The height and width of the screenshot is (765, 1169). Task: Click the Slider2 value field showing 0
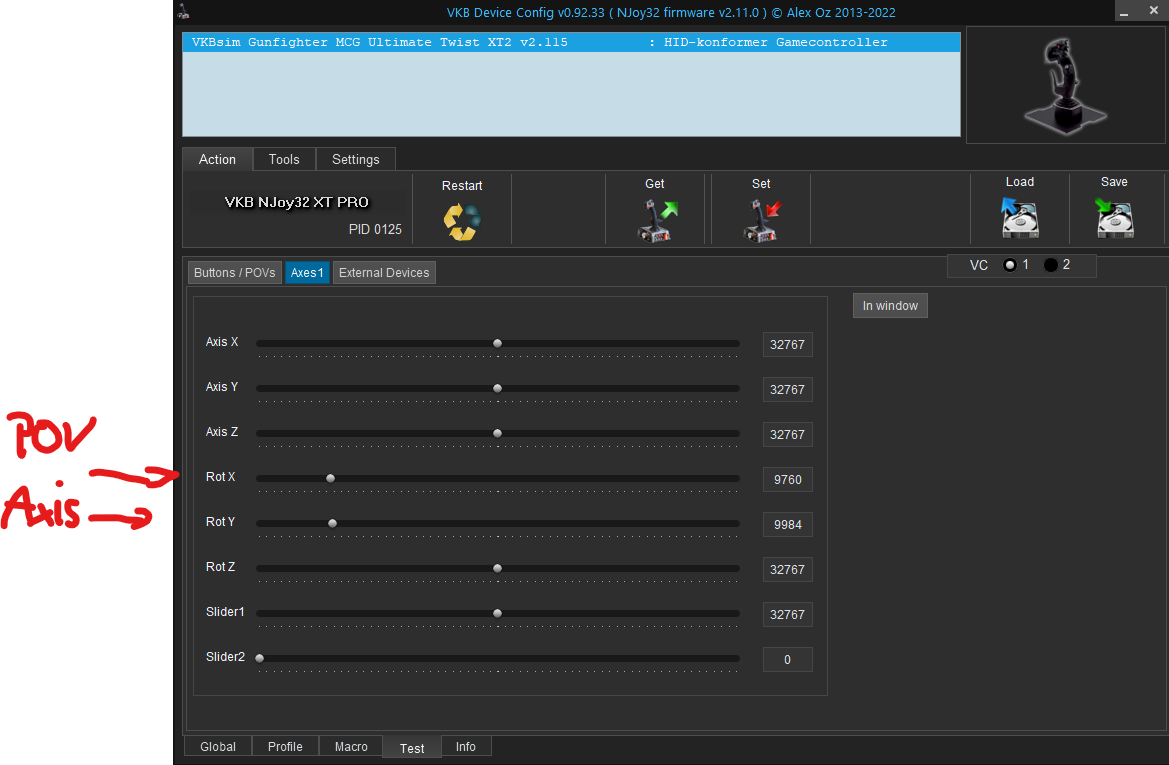pos(787,660)
